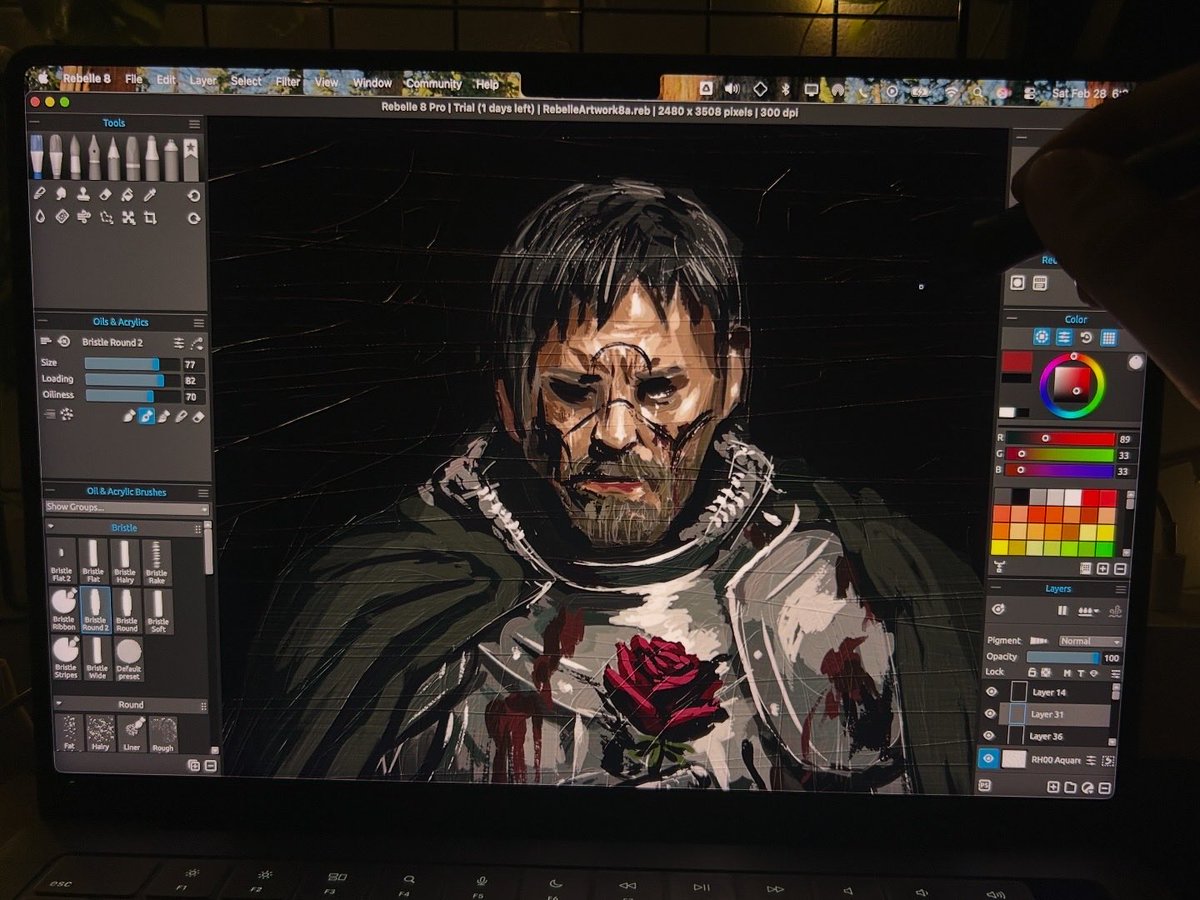Hide Layer 36 via eye icon

(x=989, y=736)
